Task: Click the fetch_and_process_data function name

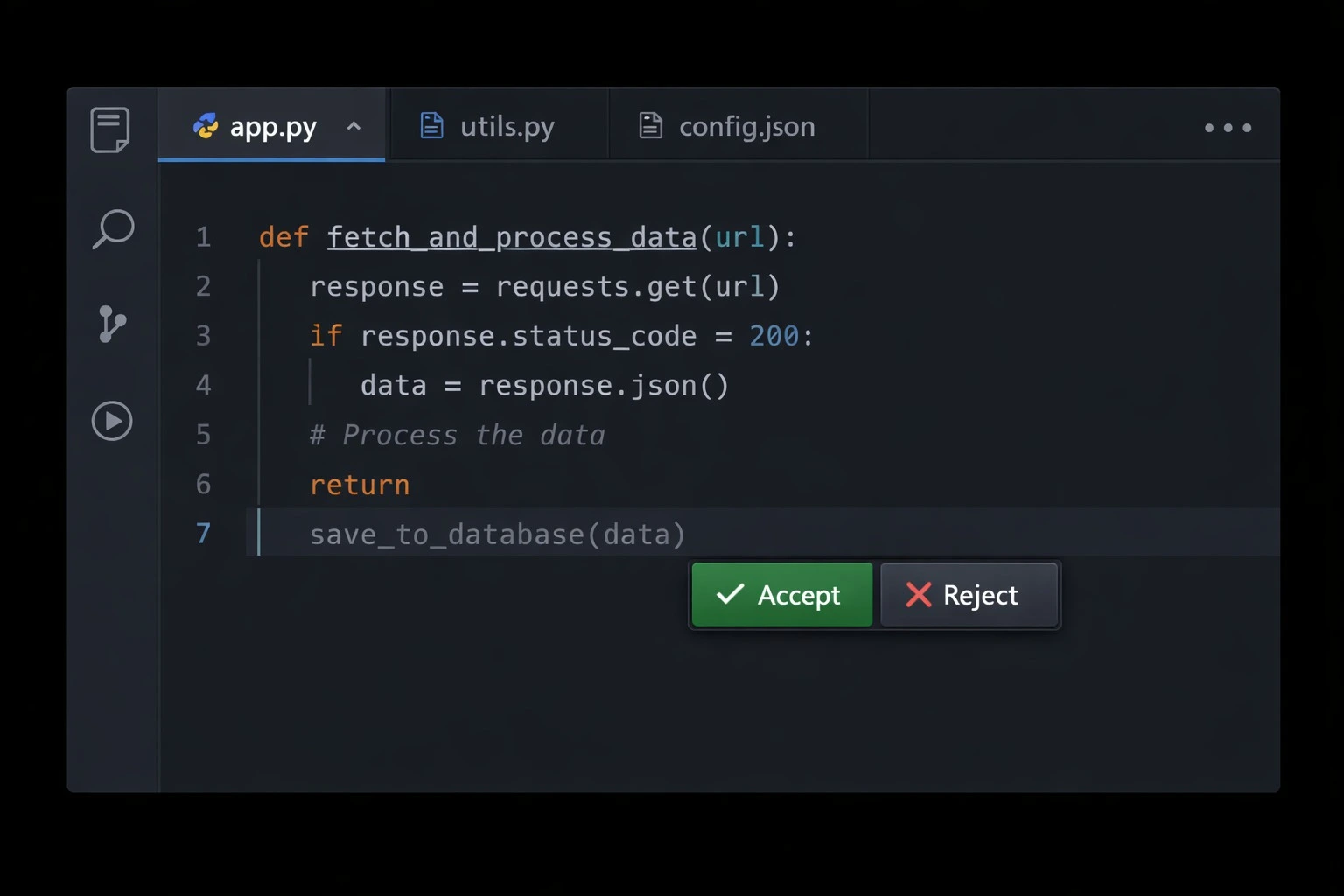Action: 512,237
